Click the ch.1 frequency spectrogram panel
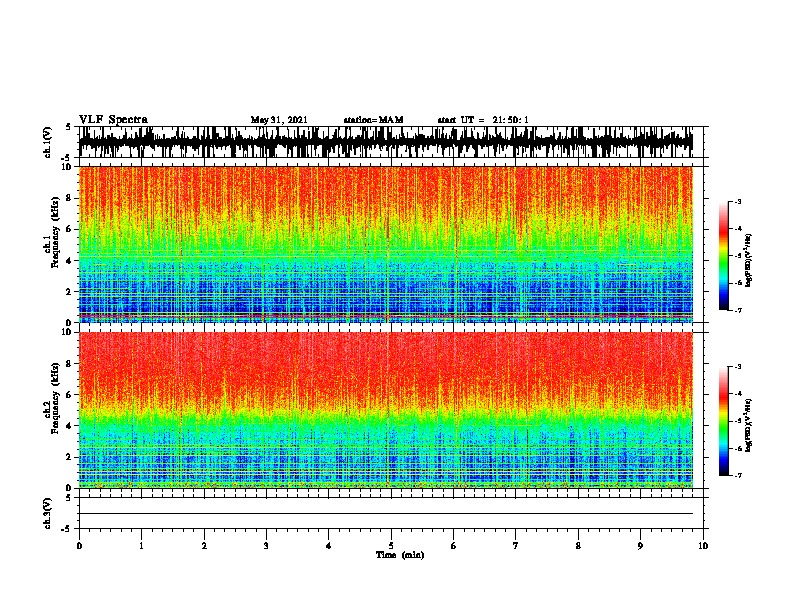 pos(386,244)
